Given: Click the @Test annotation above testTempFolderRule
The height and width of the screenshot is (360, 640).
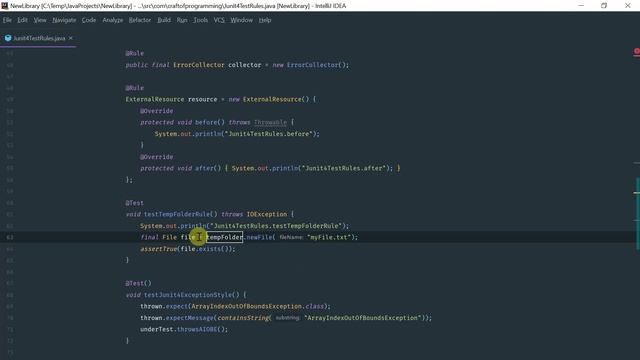Looking at the screenshot, I should tap(134, 203).
